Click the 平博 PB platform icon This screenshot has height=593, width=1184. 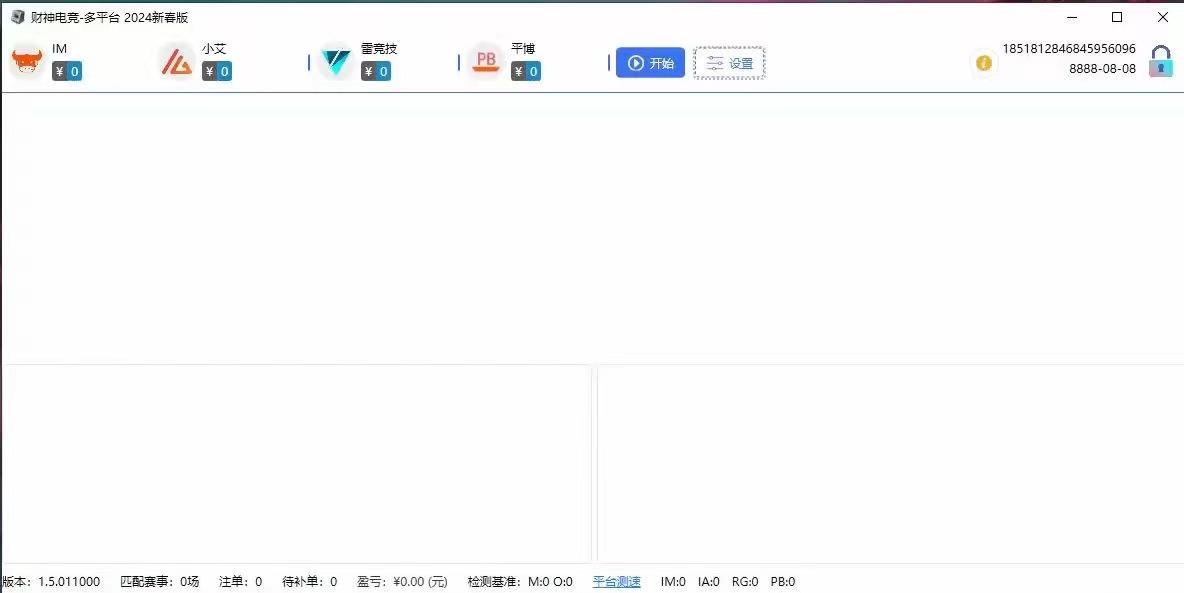coord(486,62)
